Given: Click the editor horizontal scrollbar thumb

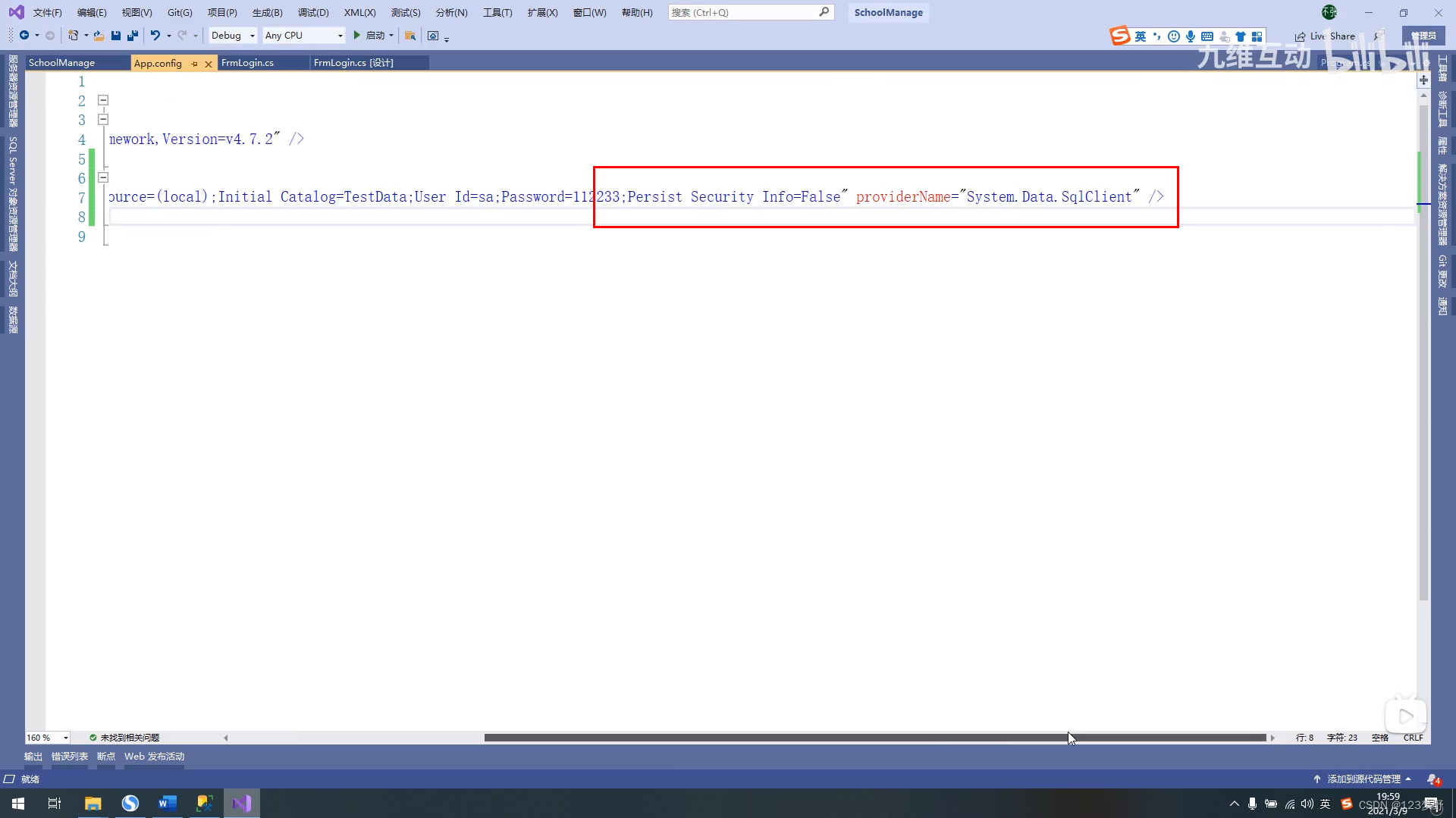Looking at the screenshot, I should 875,738.
